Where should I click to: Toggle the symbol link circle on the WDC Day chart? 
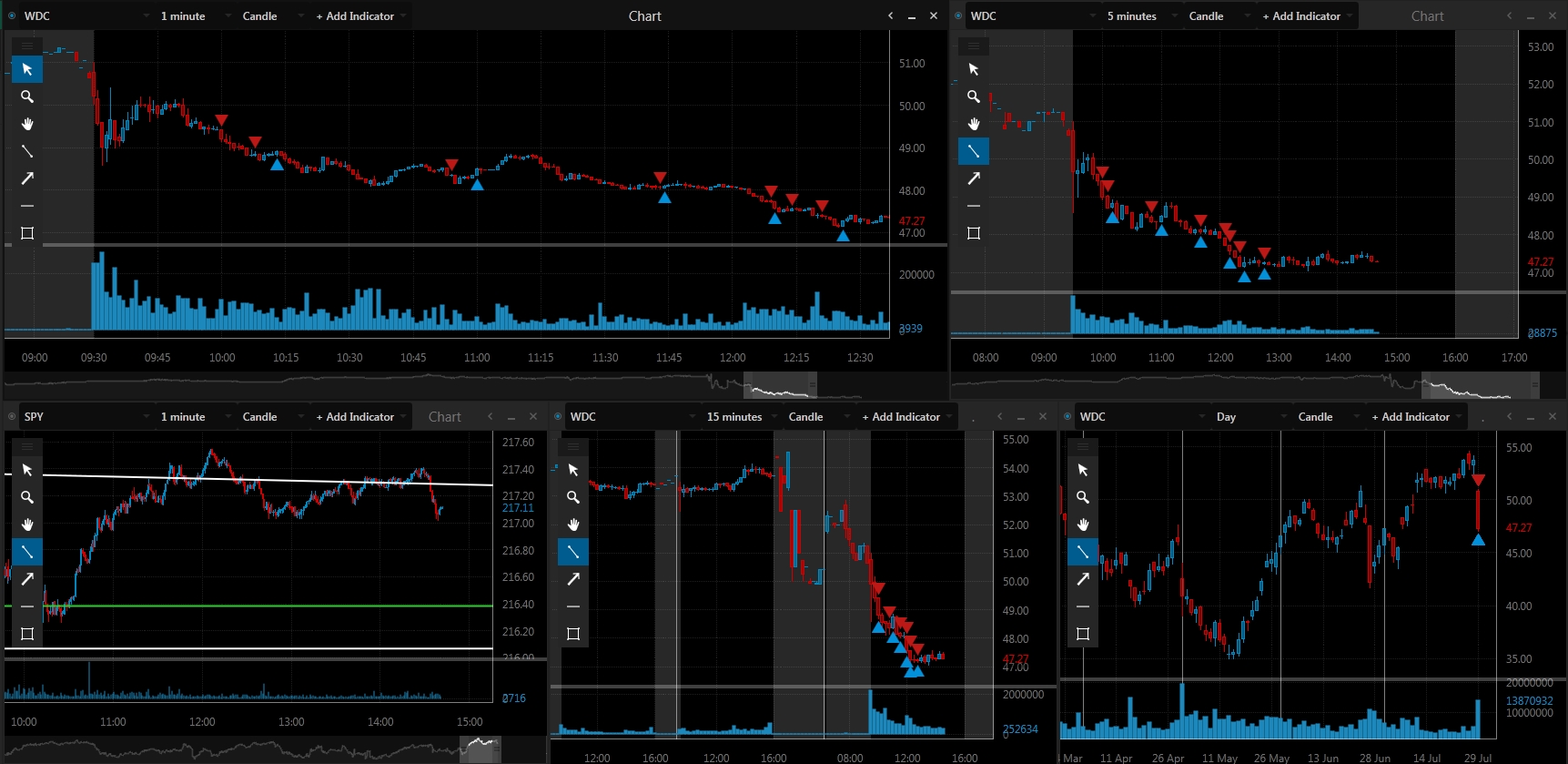(1067, 416)
